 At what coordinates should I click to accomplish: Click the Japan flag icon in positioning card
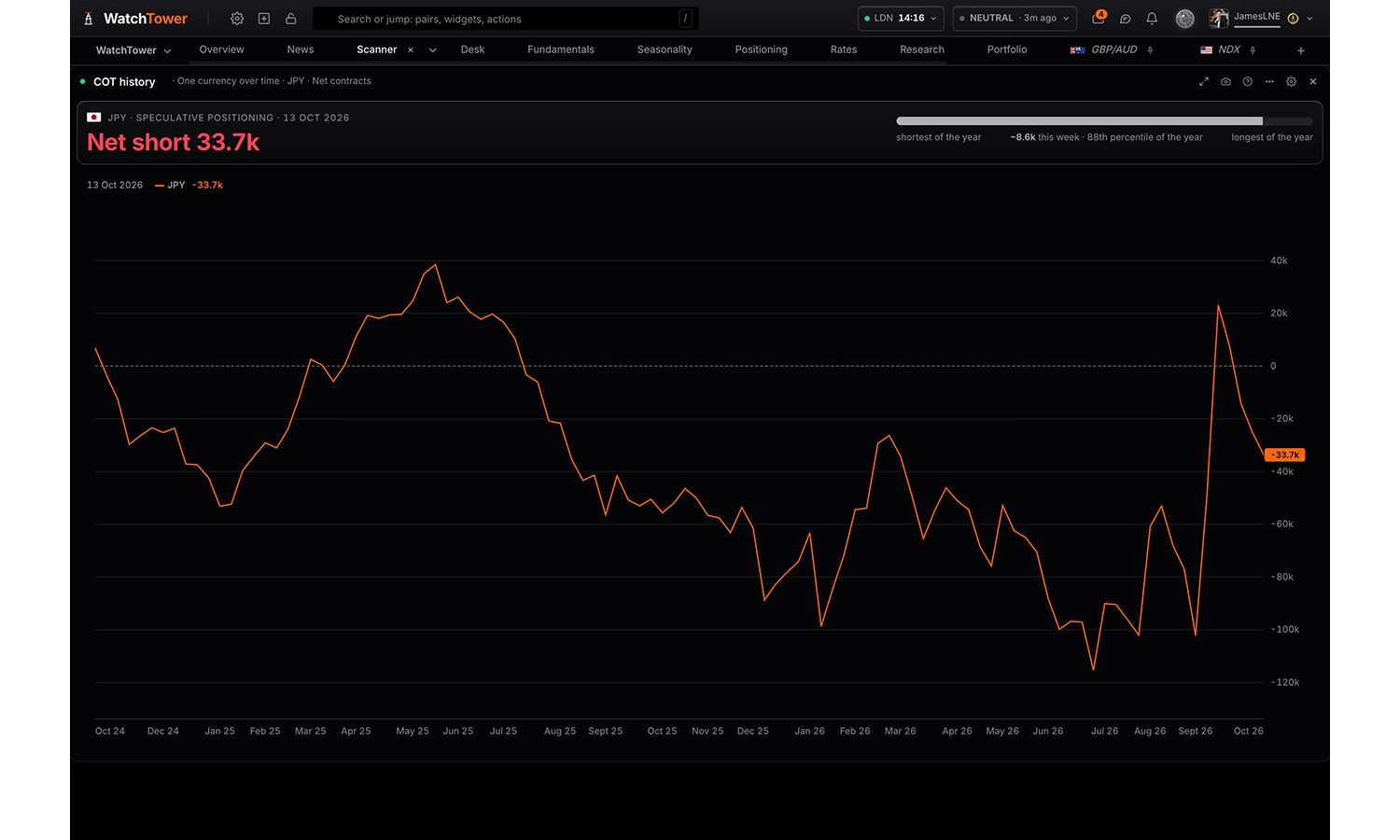[93, 118]
